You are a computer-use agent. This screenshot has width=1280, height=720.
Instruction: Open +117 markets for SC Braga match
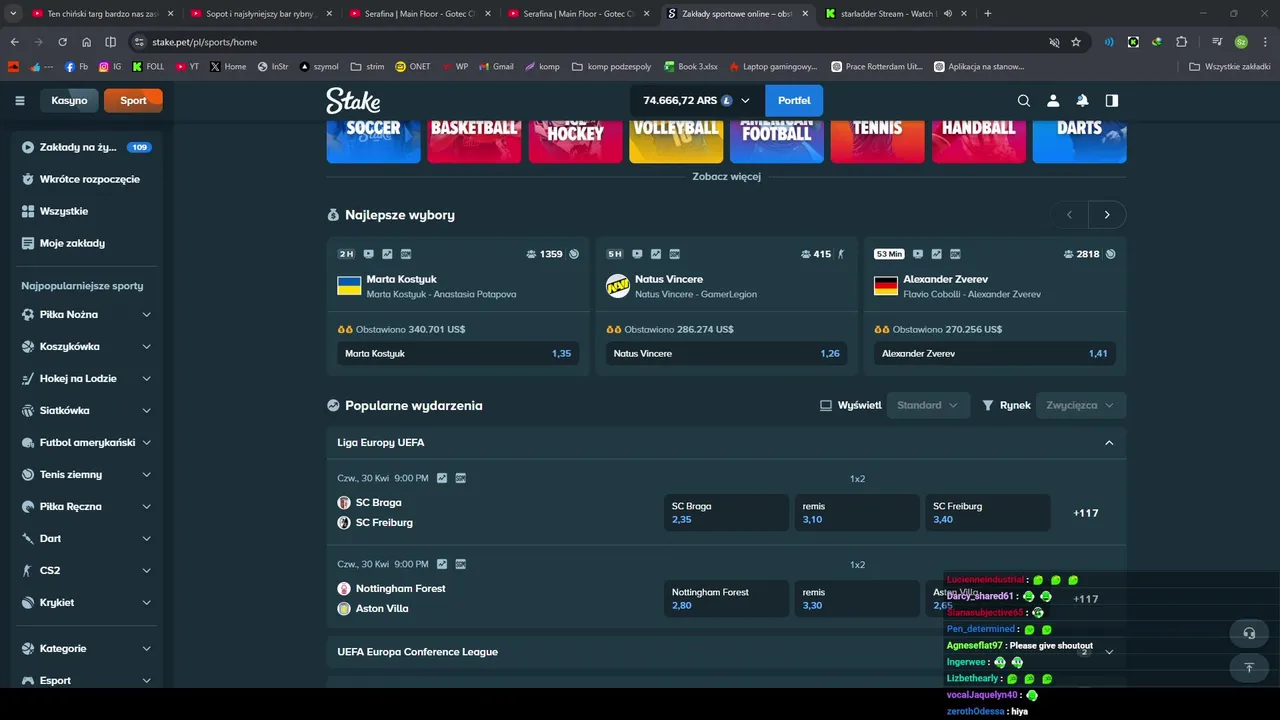coord(1086,513)
